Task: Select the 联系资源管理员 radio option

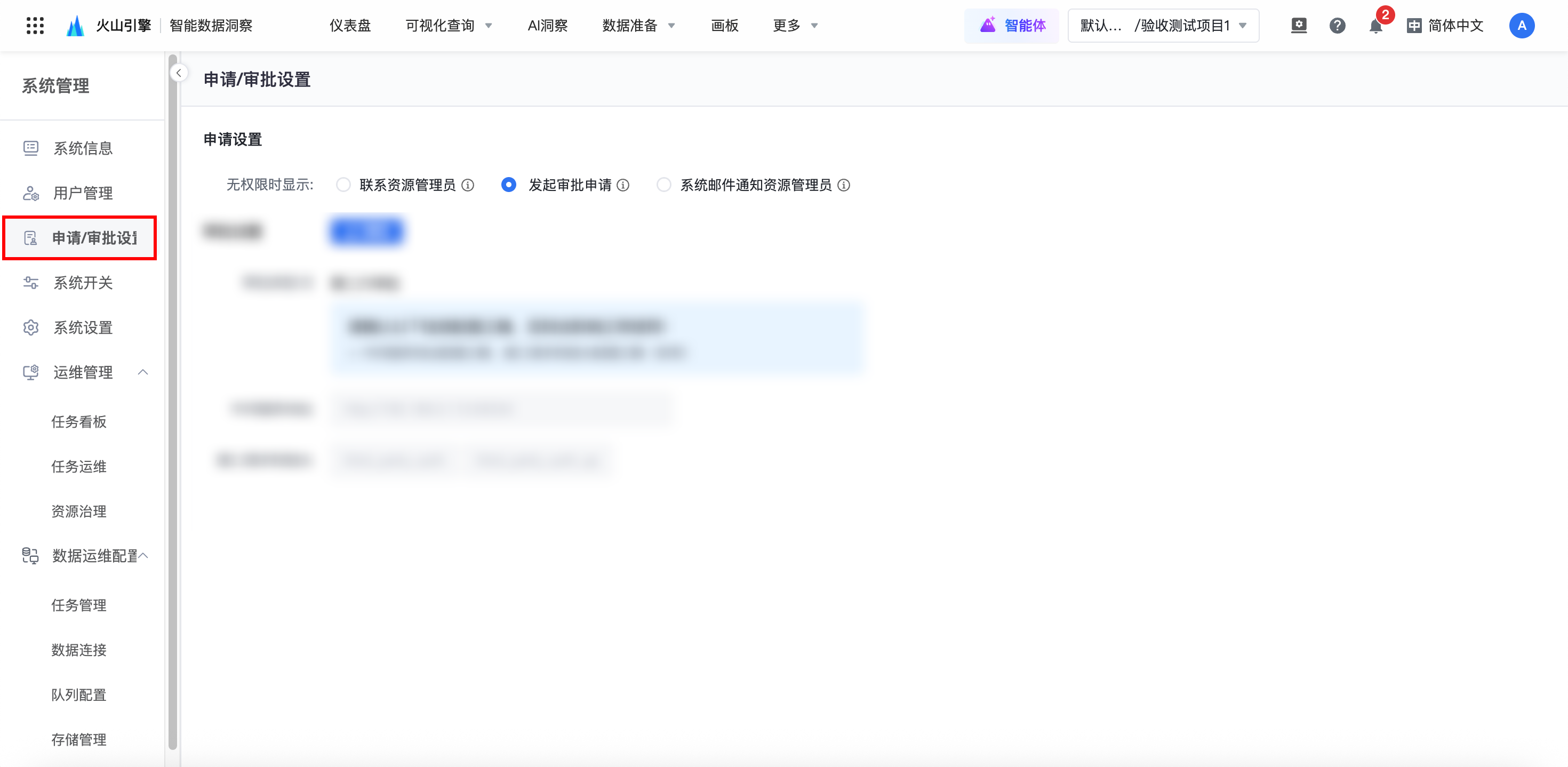Action: click(343, 185)
